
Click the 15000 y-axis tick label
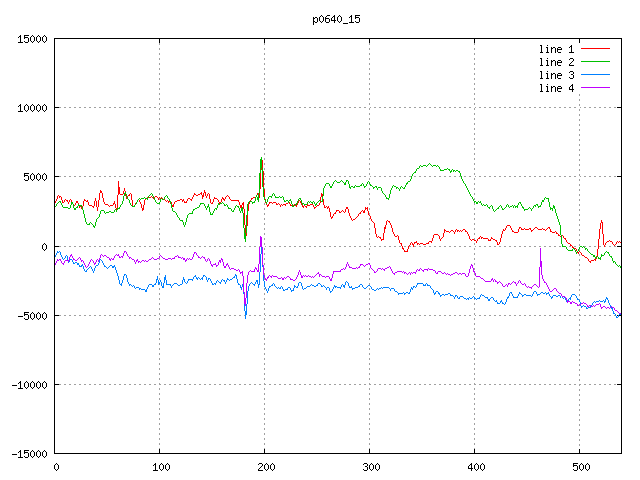[x=31, y=39]
